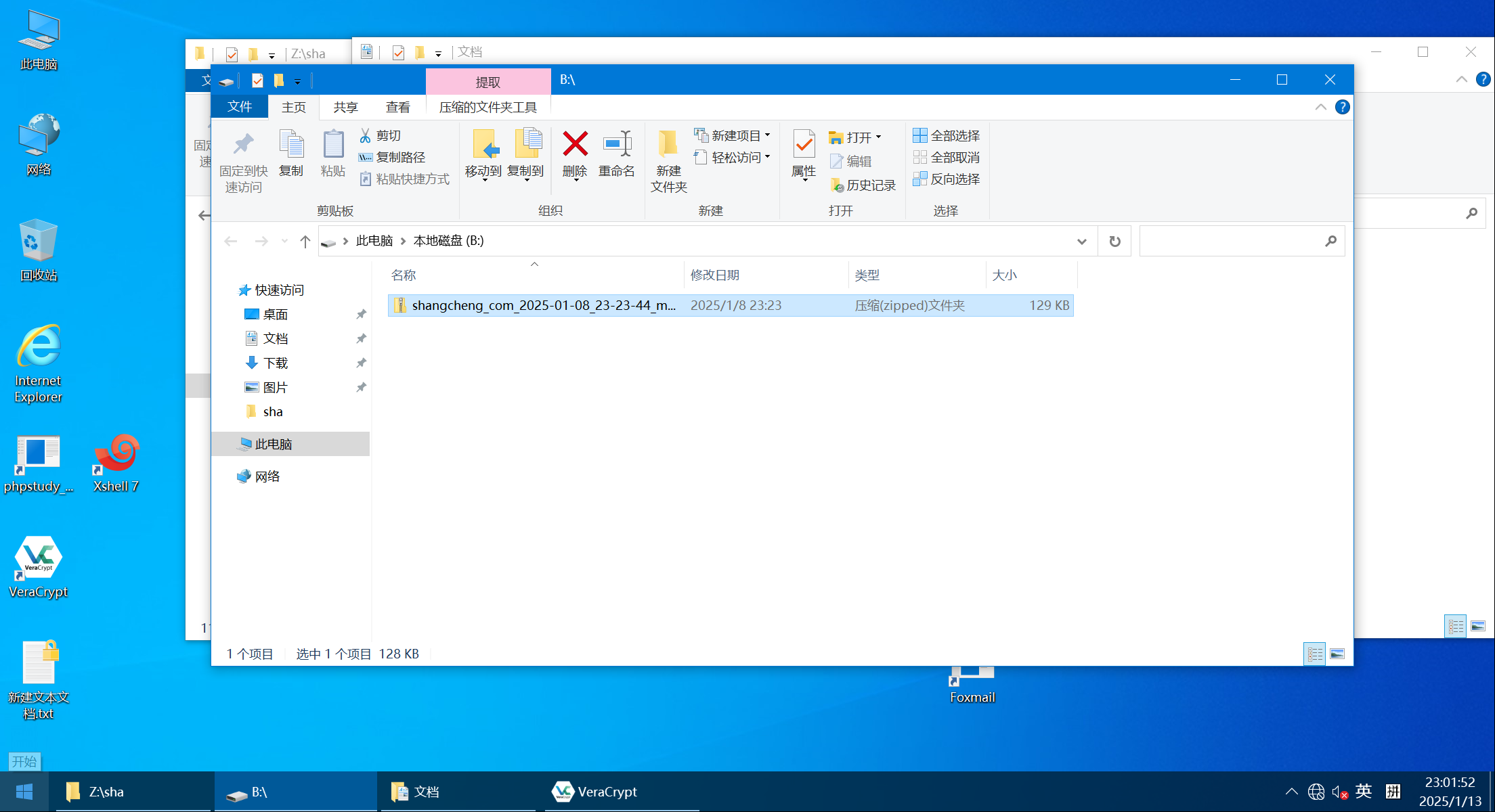Expand the New Item (新建项目) dropdown
Screen dimensions: 1495x812
coord(736,136)
